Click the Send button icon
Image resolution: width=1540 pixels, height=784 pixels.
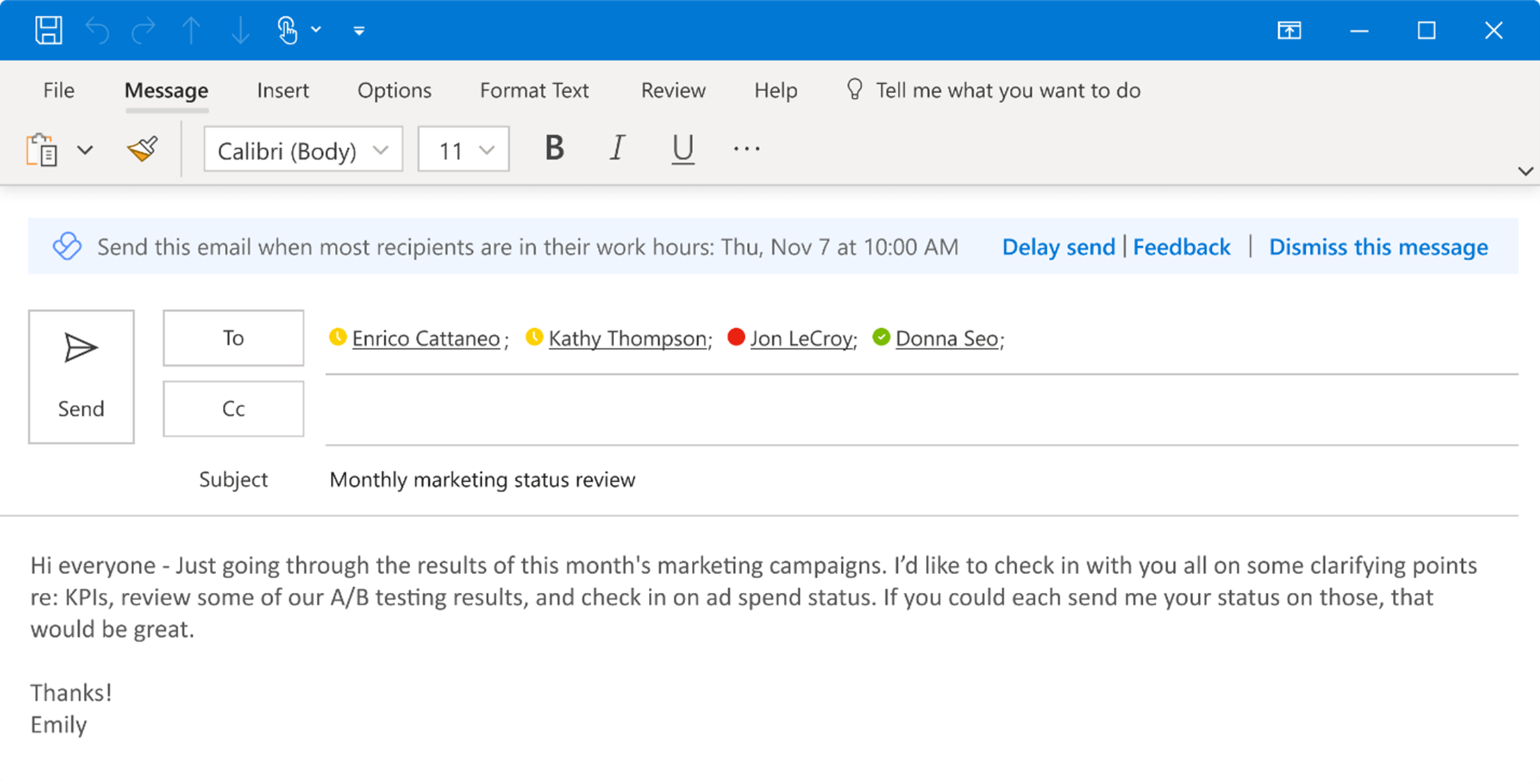(x=80, y=348)
